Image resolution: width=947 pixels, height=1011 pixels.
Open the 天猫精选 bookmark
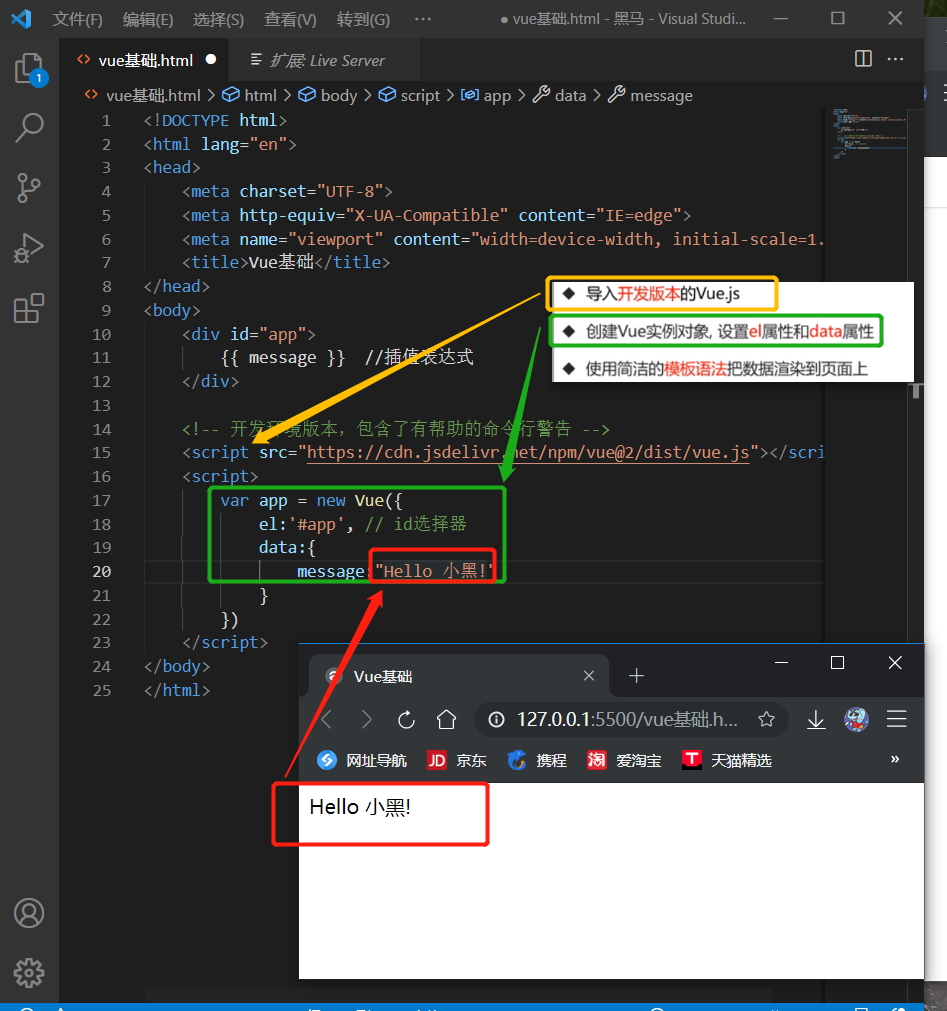tap(727, 761)
